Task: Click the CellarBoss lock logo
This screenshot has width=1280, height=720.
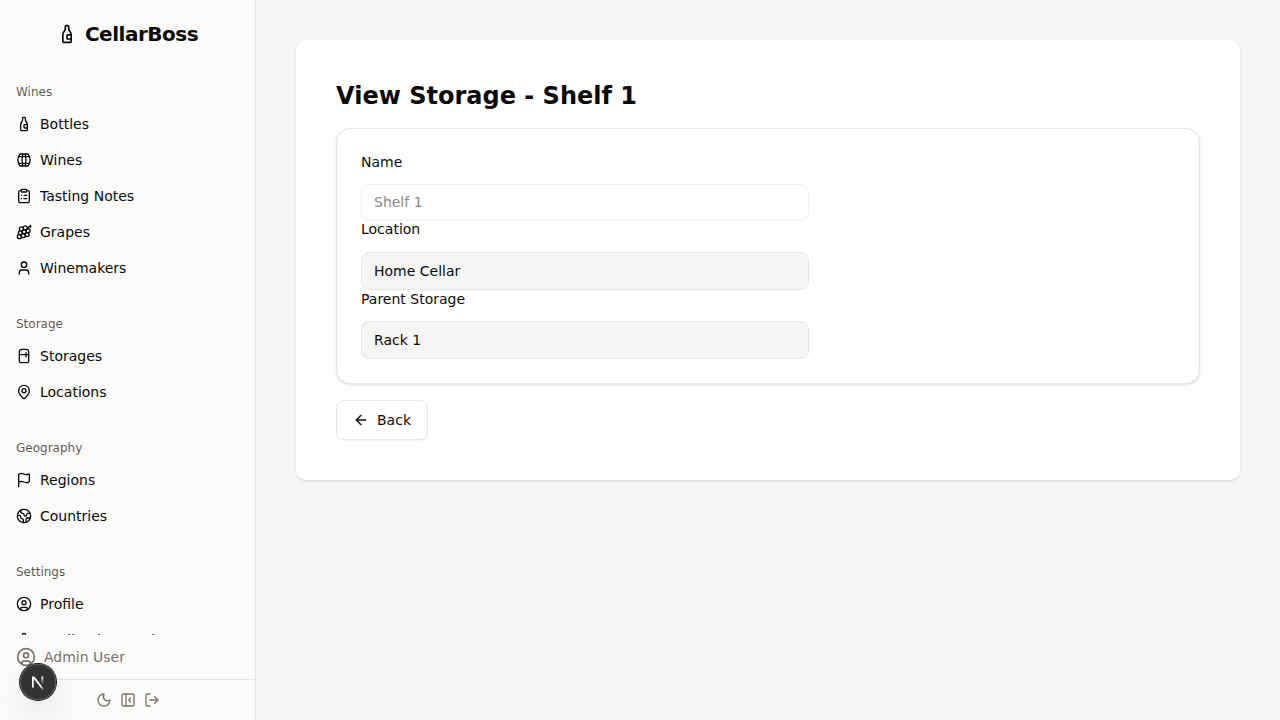Action: (x=67, y=33)
